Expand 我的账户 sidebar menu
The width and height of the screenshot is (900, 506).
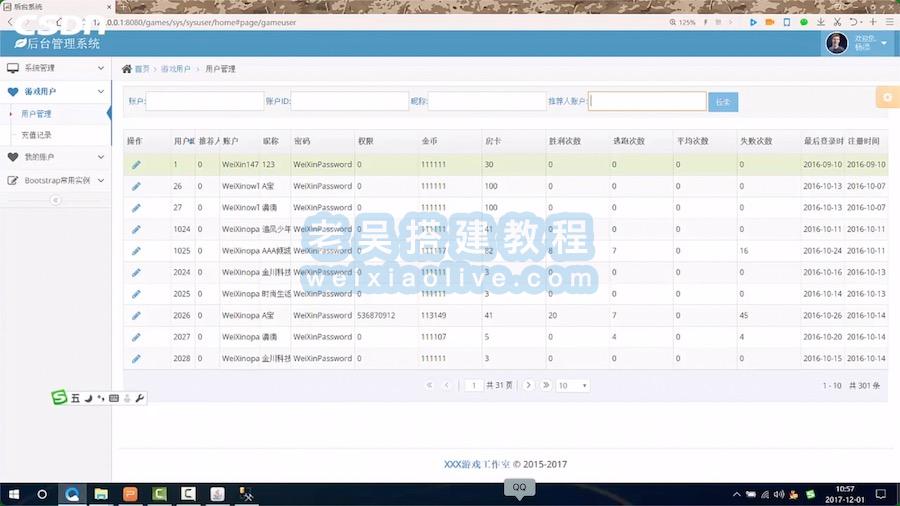coord(56,157)
